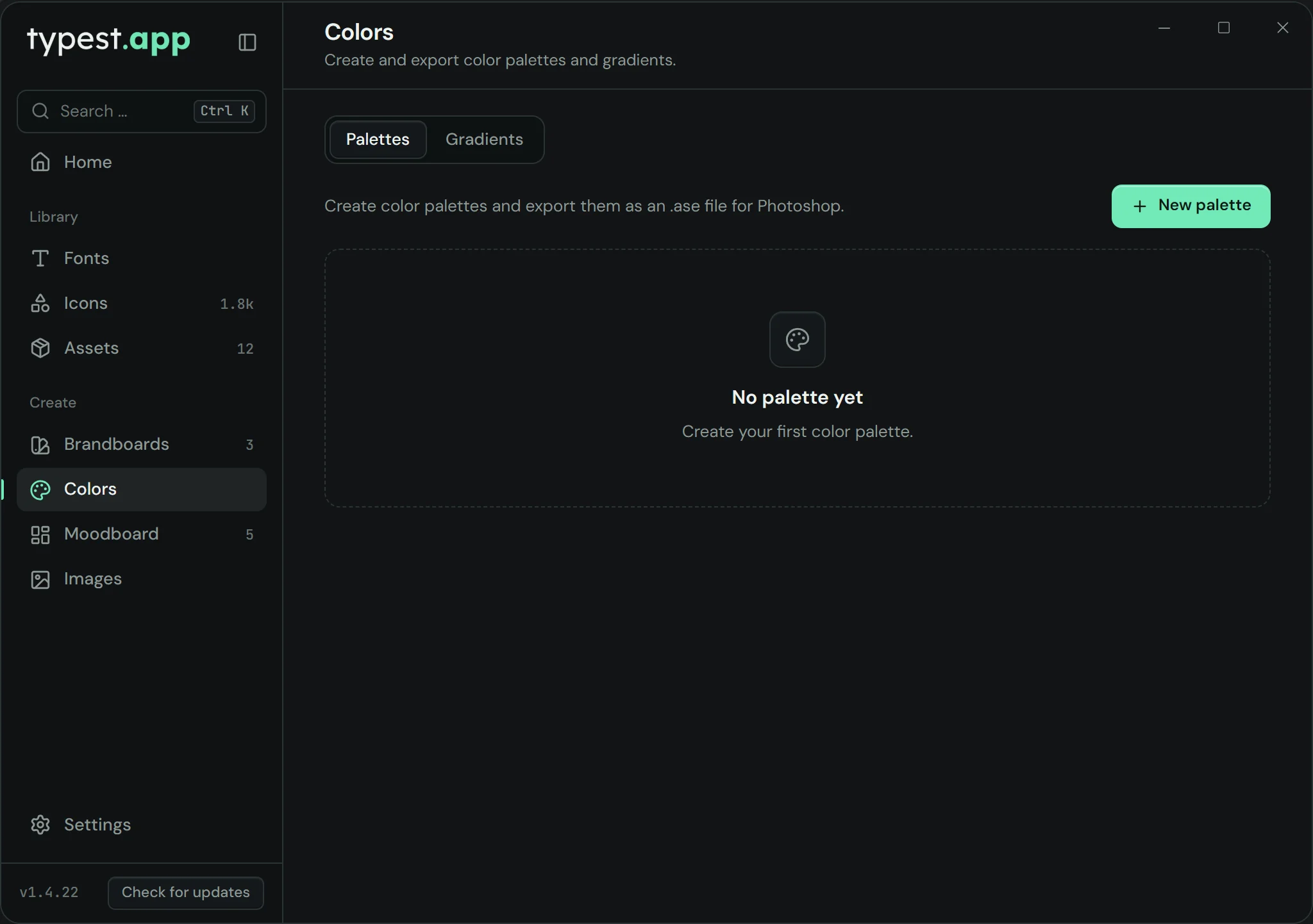Click the Icons shapes icon
Viewport: 1313px width, 924px height.
40,303
